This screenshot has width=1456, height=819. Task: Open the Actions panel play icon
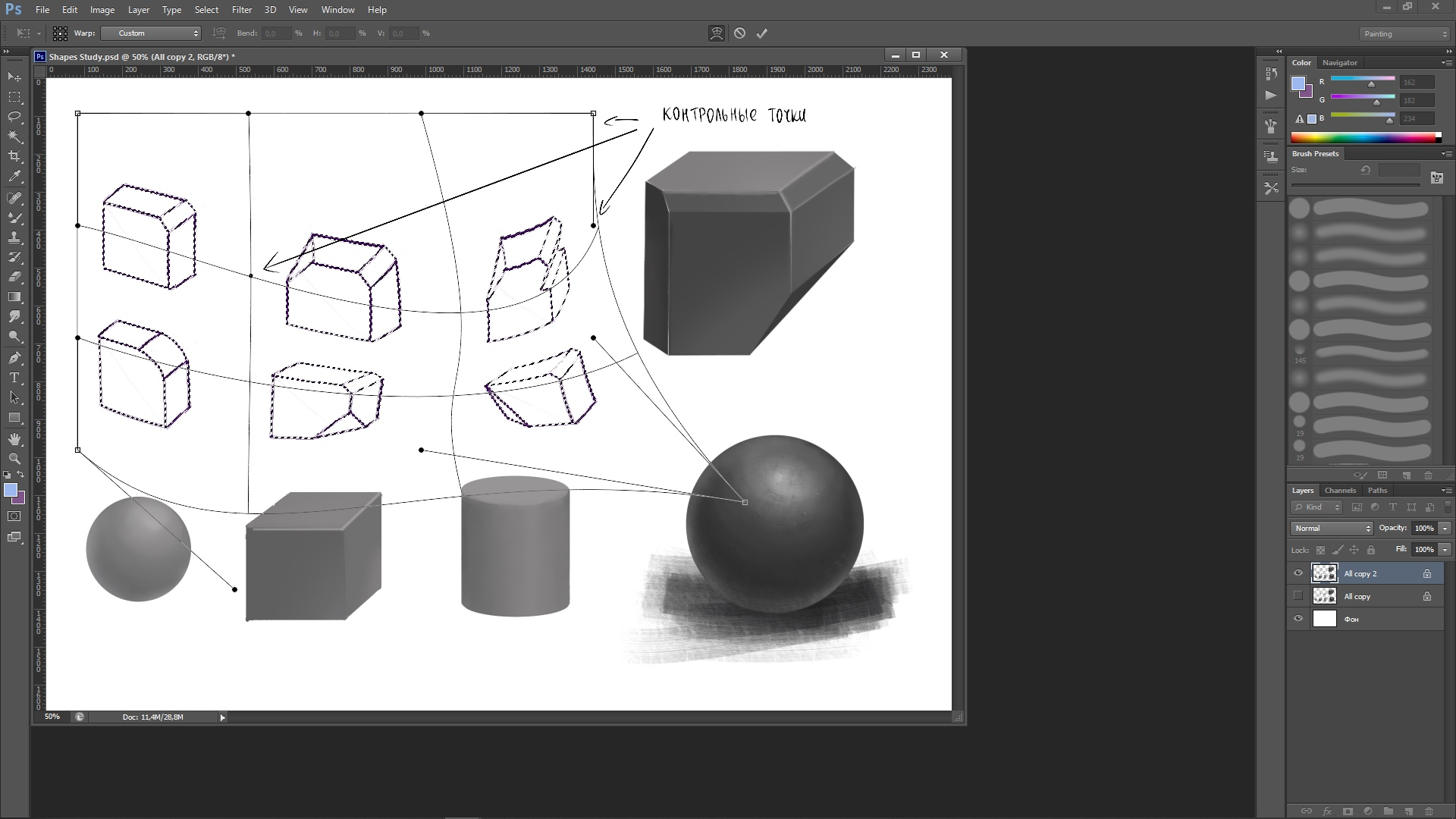1272,96
